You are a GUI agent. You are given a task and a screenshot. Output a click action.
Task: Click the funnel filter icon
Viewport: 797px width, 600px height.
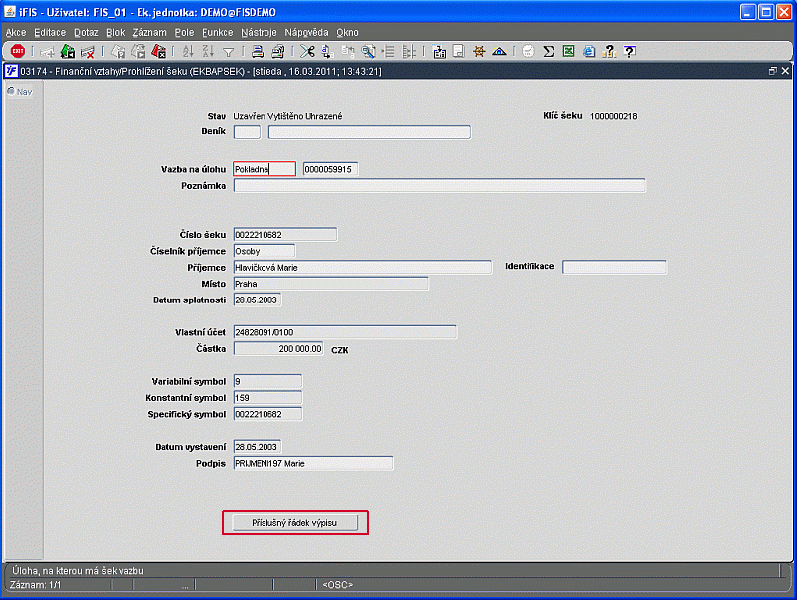(x=229, y=52)
